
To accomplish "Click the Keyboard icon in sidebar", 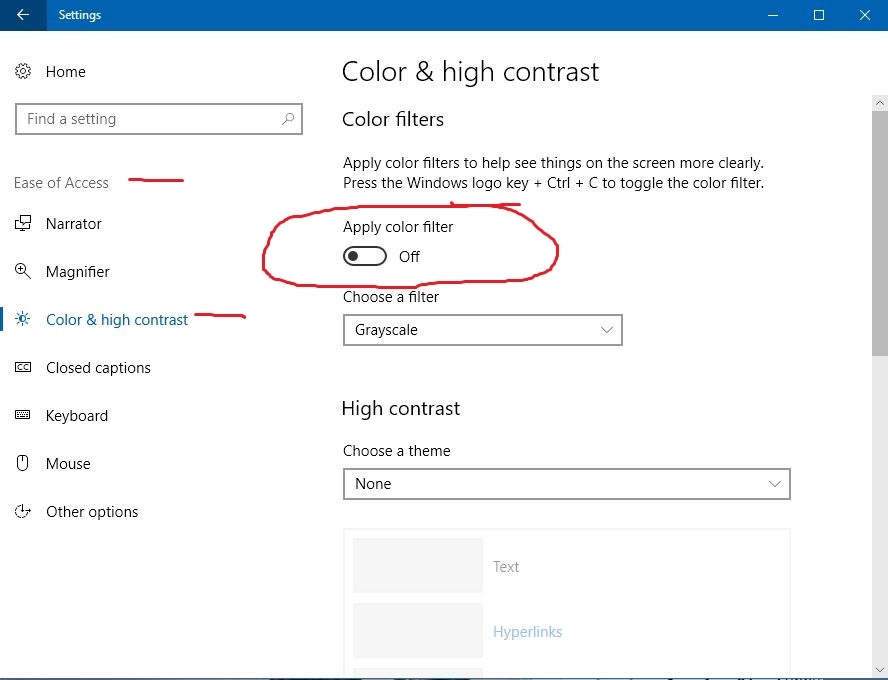I will tap(23, 415).
